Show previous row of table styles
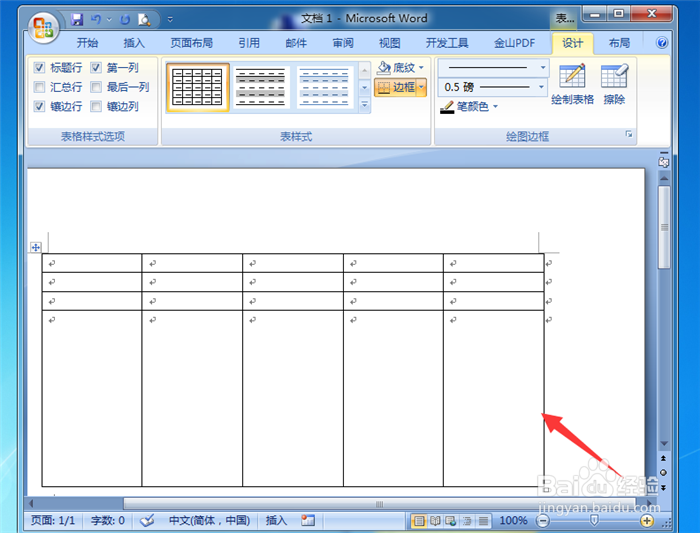Screen dimensions: 700x533 click(365, 70)
